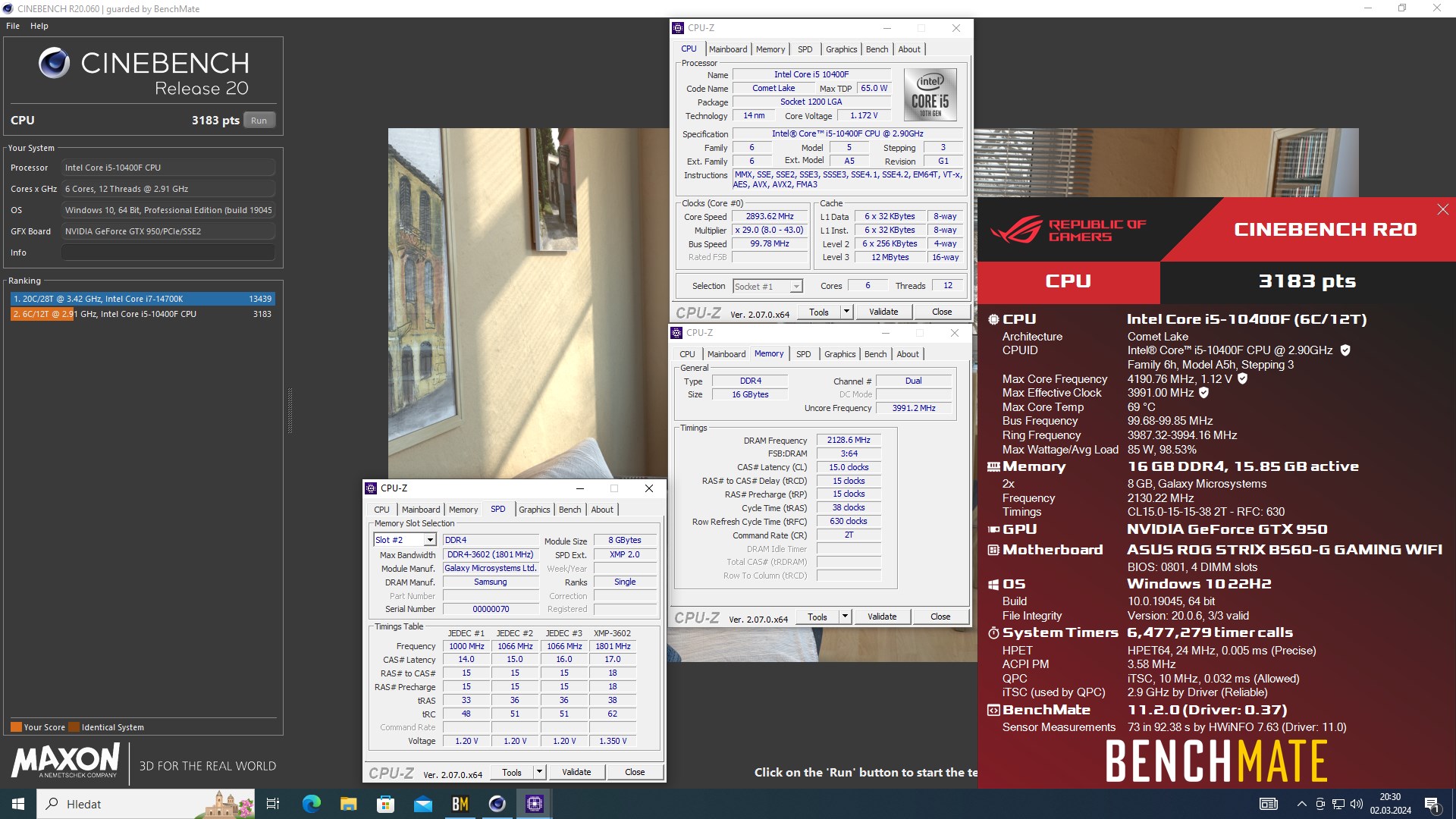Click Validate in the CPU-Z Memory window
Screen dimensions: 1456x819
click(882, 617)
